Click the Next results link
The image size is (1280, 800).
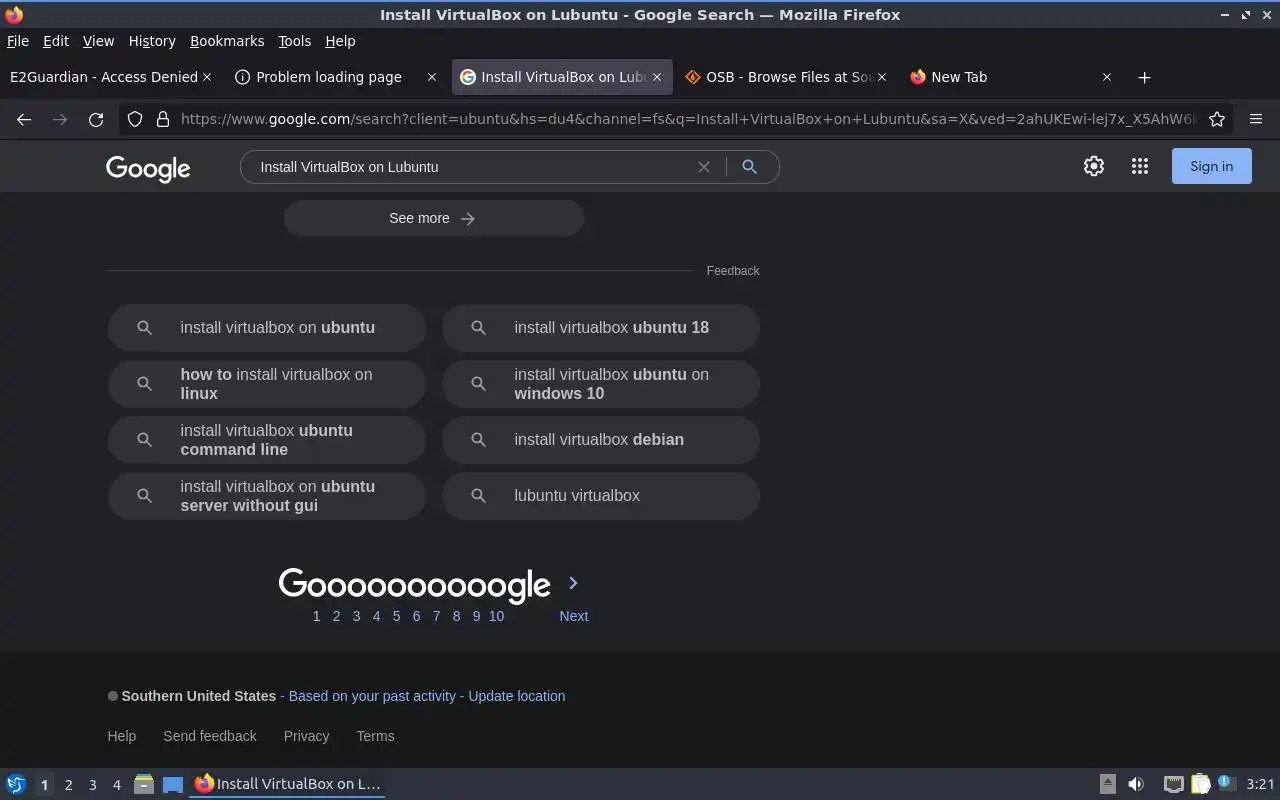tap(573, 616)
